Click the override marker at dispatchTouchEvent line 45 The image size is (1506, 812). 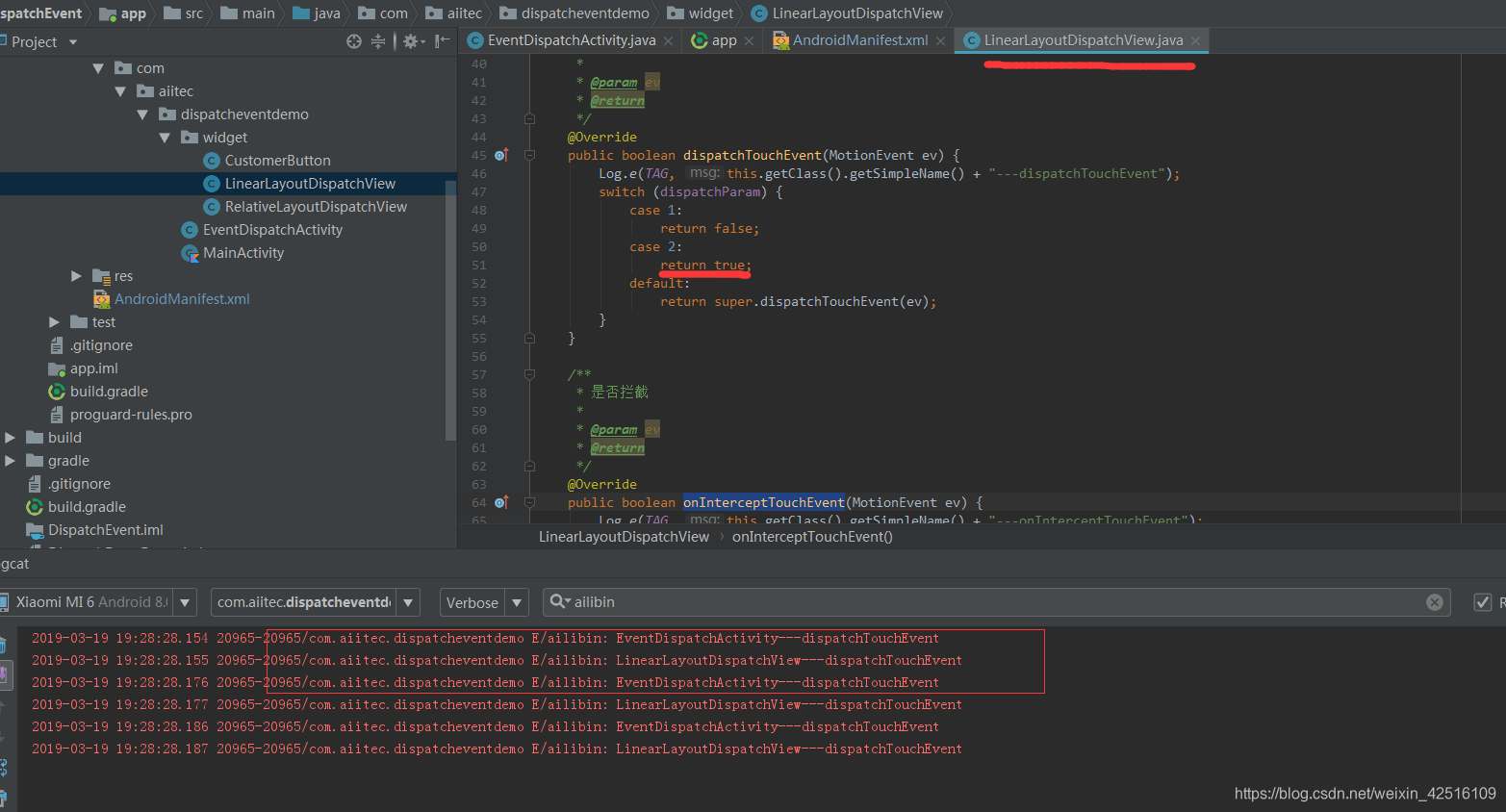pyautogui.click(x=500, y=155)
